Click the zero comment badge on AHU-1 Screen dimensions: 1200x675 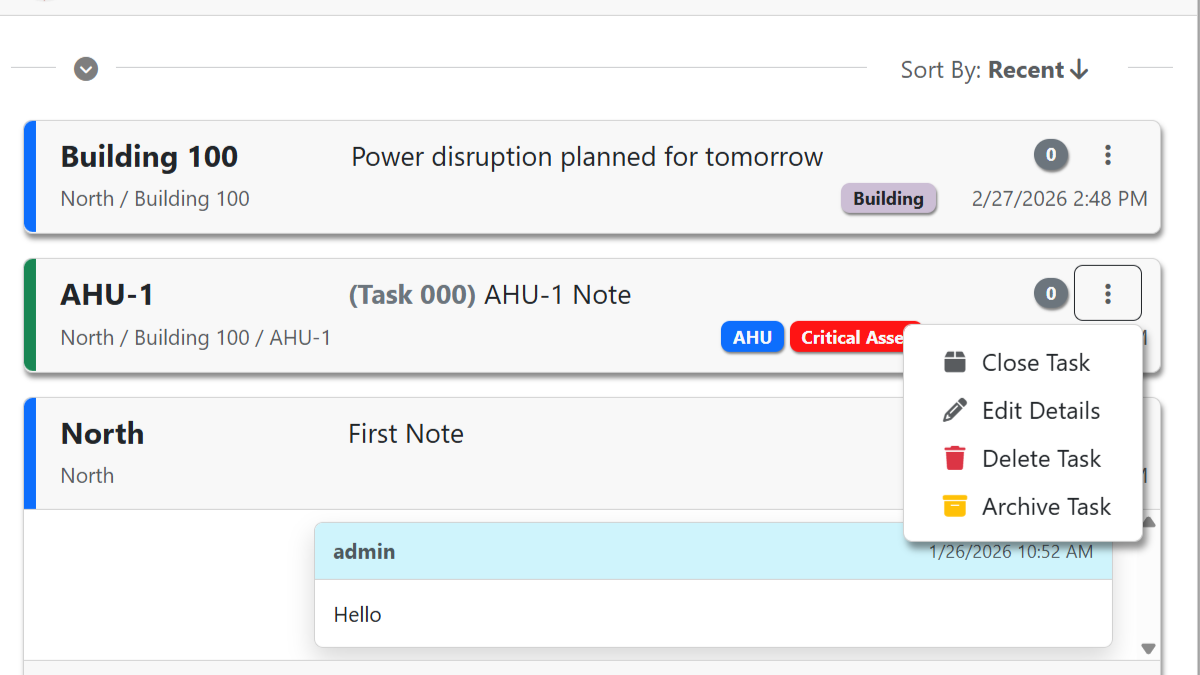coord(1051,293)
